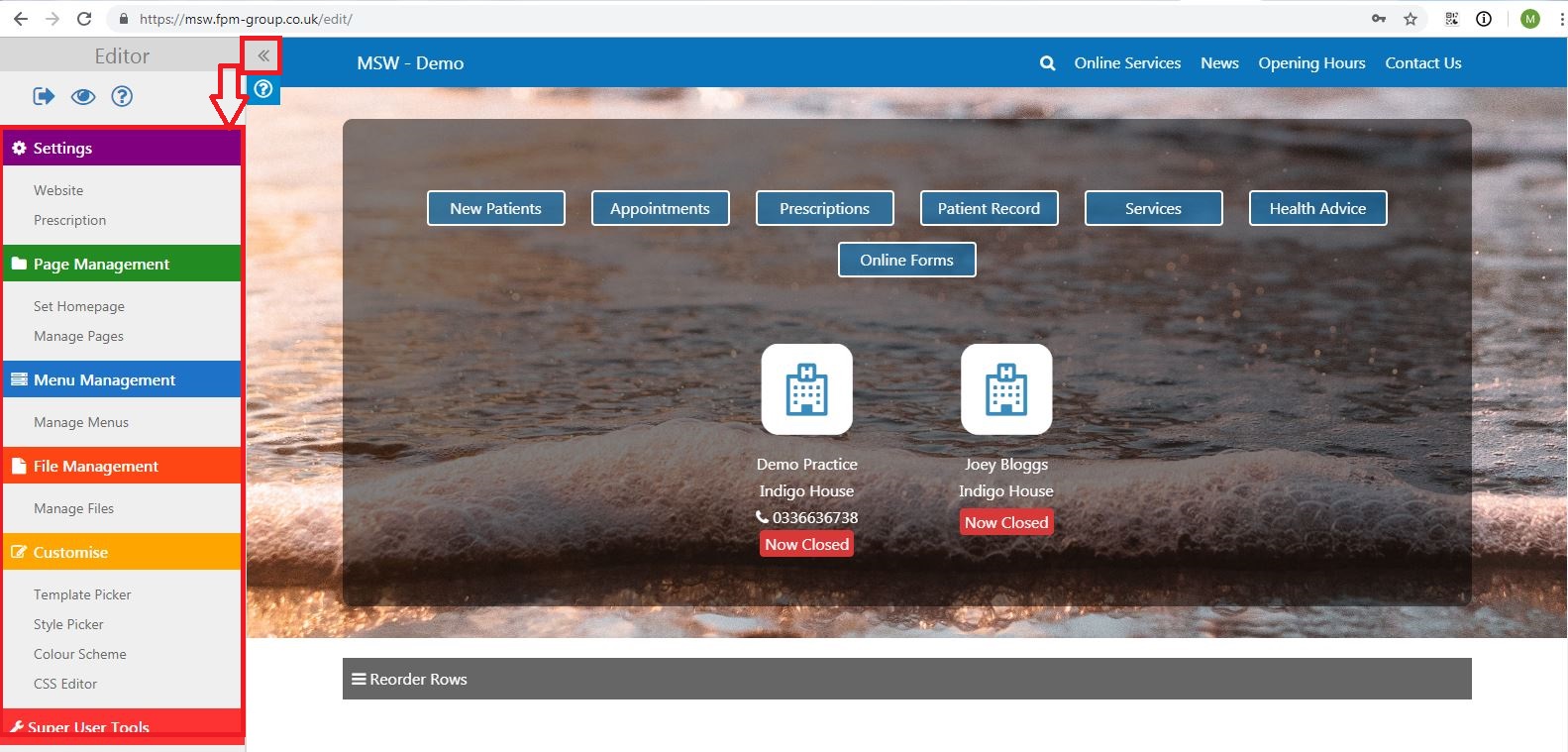The width and height of the screenshot is (1568, 752).
Task: Reload the page with browser refresh icon
Action: (x=84, y=19)
